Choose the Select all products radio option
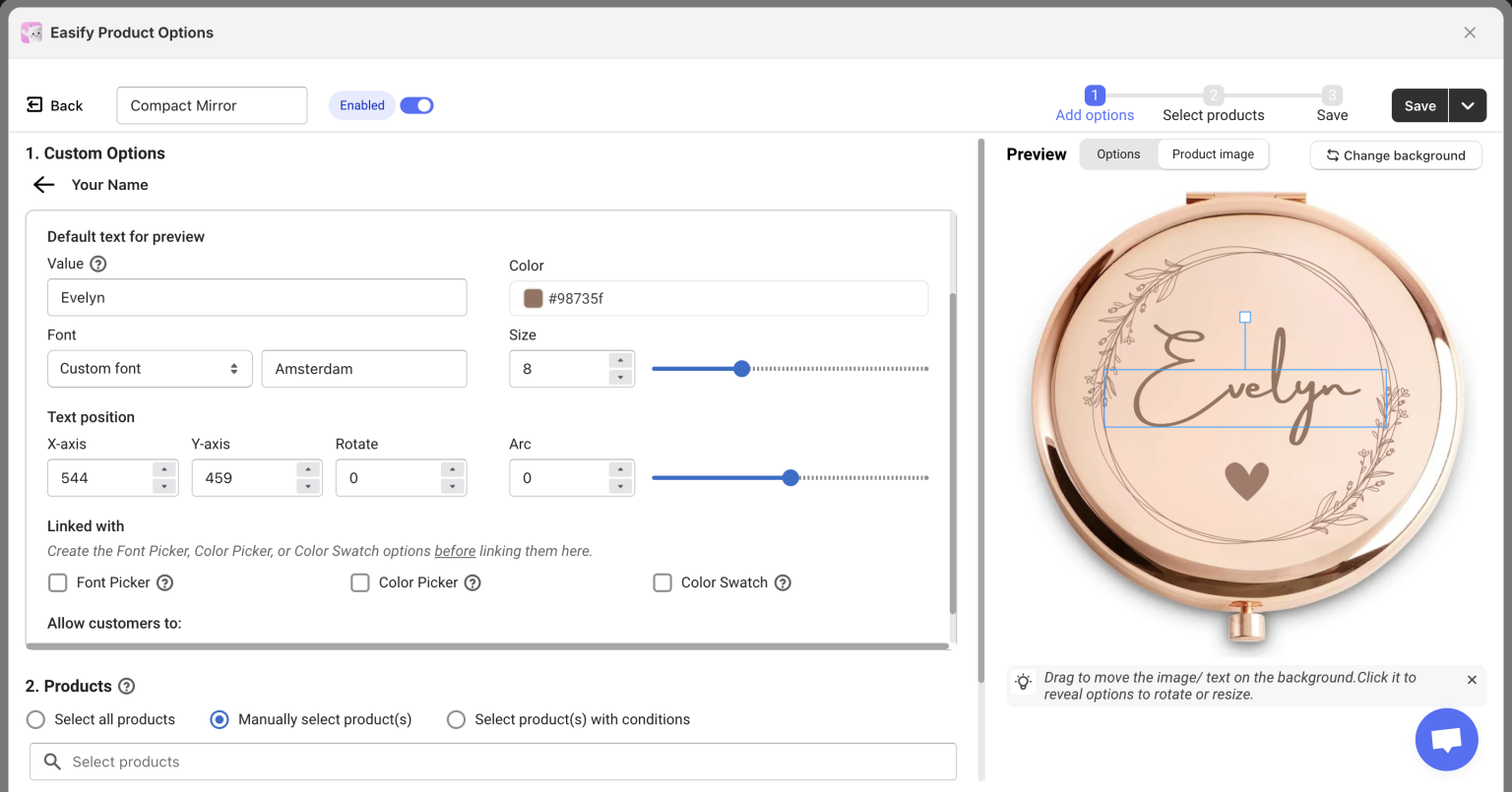This screenshot has width=1512, height=792. (x=36, y=719)
